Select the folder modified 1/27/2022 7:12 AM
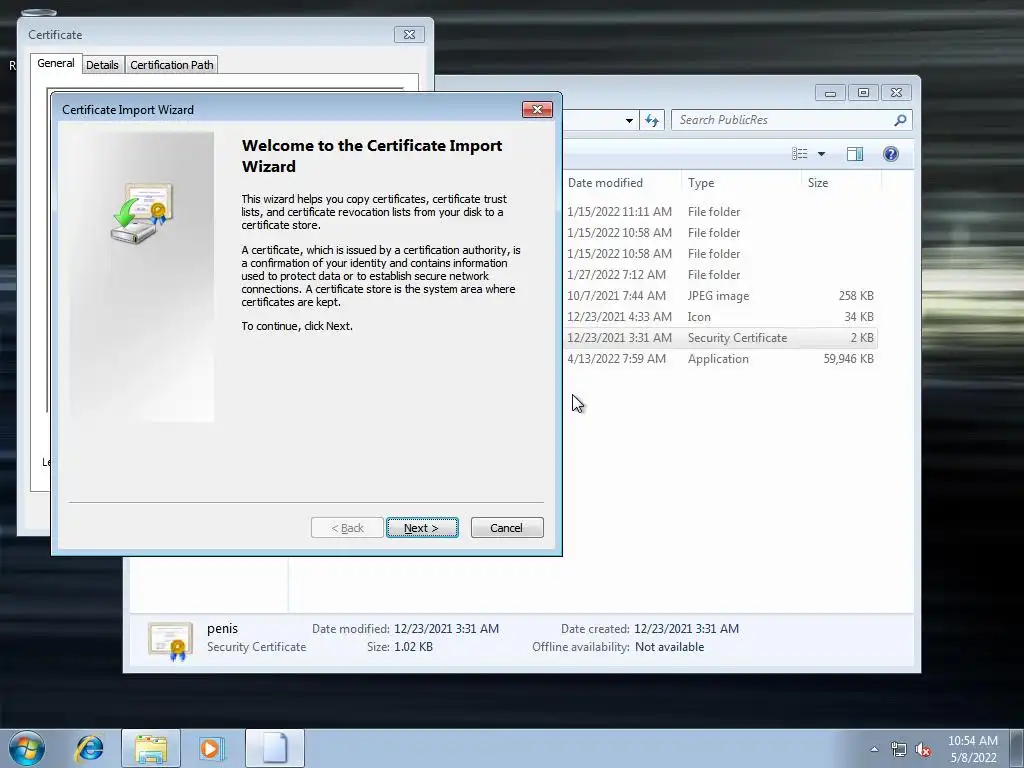 click(720, 275)
